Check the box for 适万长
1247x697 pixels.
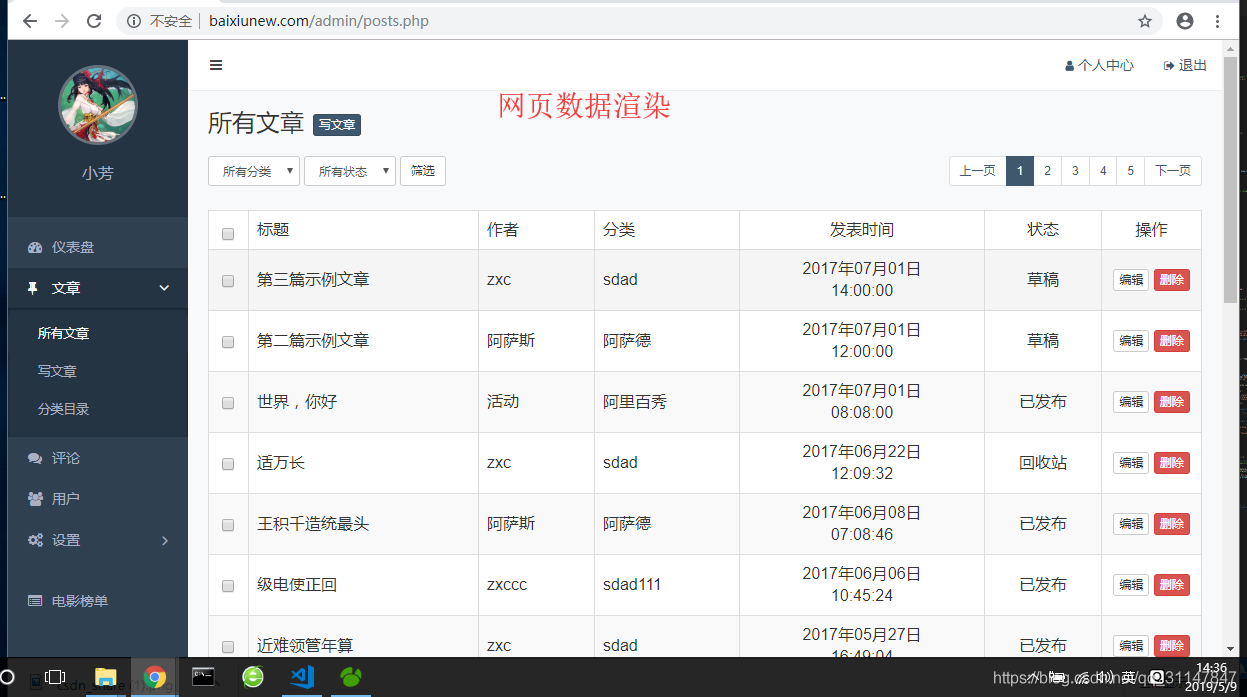click(228, 464)
